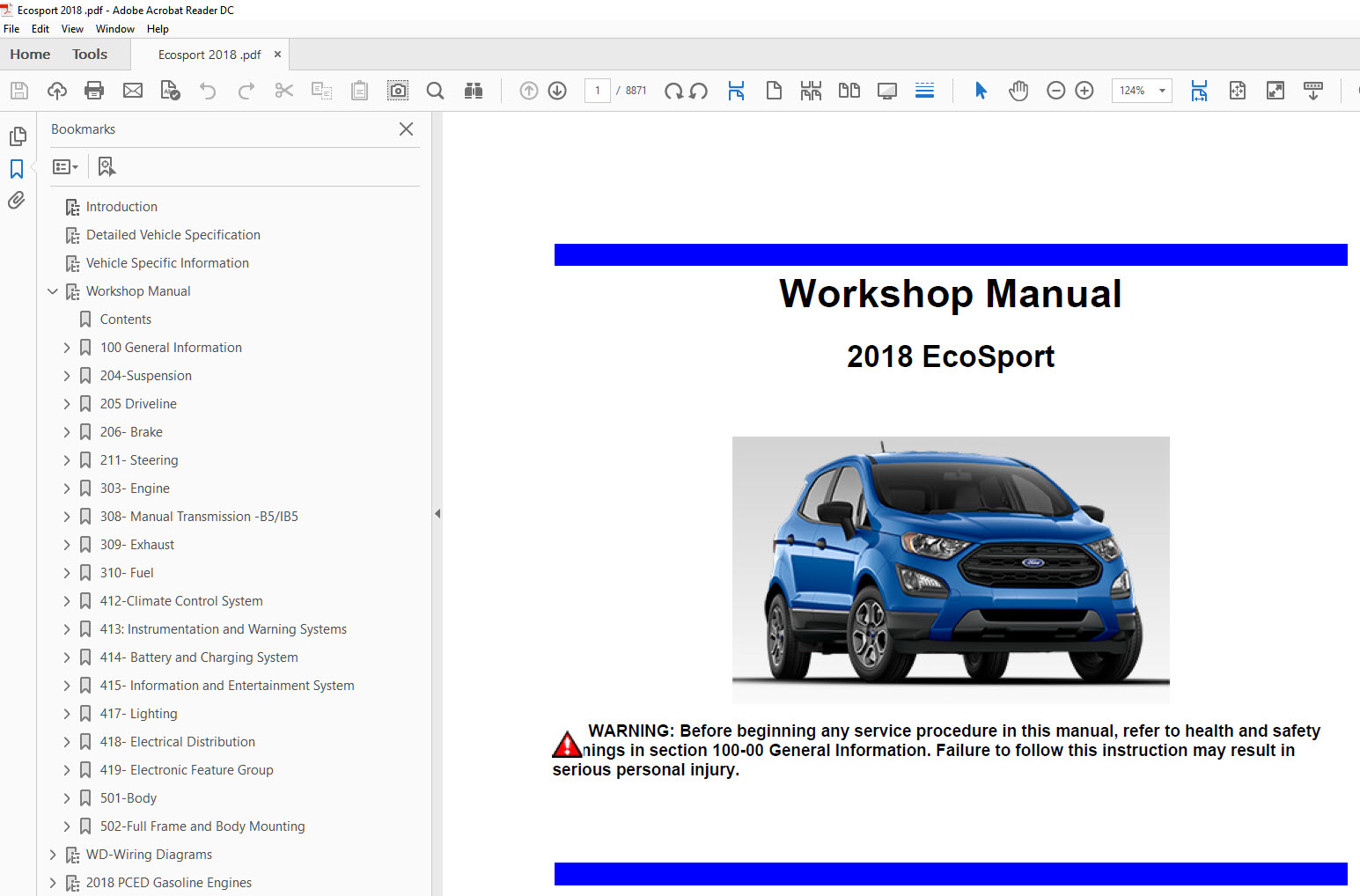The height and width of the screenshot is (896, 1360).
Task: Jump to the Contents bookmark
Action: click(x=126, y=319)
